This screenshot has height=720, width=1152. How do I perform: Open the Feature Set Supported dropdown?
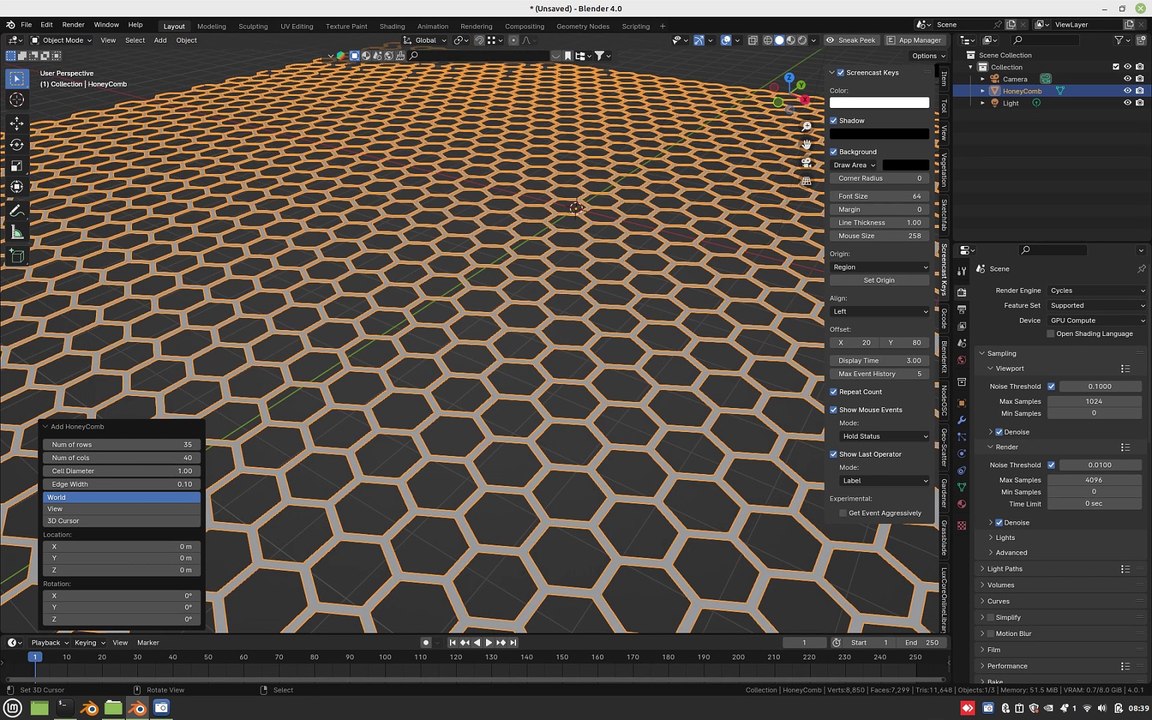point(1097,306)
